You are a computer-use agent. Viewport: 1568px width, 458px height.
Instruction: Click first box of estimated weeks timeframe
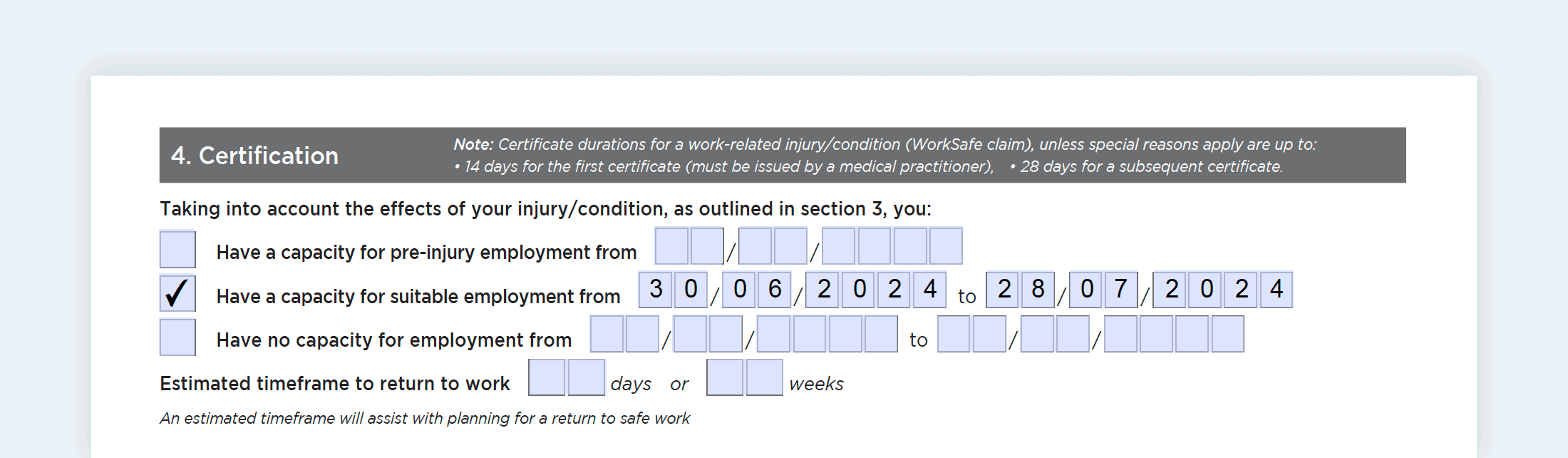(725, 377)
